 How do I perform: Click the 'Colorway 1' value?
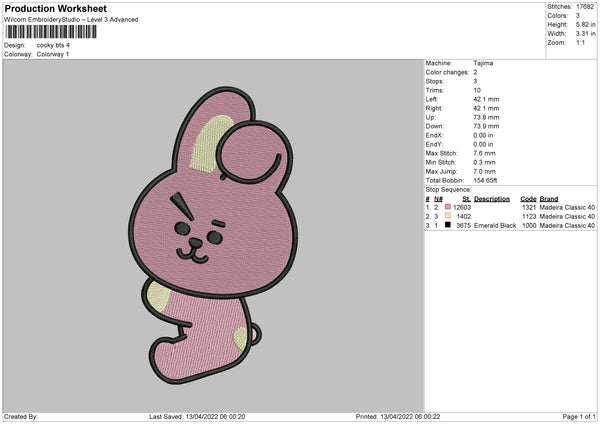click(x=53, y=54)
